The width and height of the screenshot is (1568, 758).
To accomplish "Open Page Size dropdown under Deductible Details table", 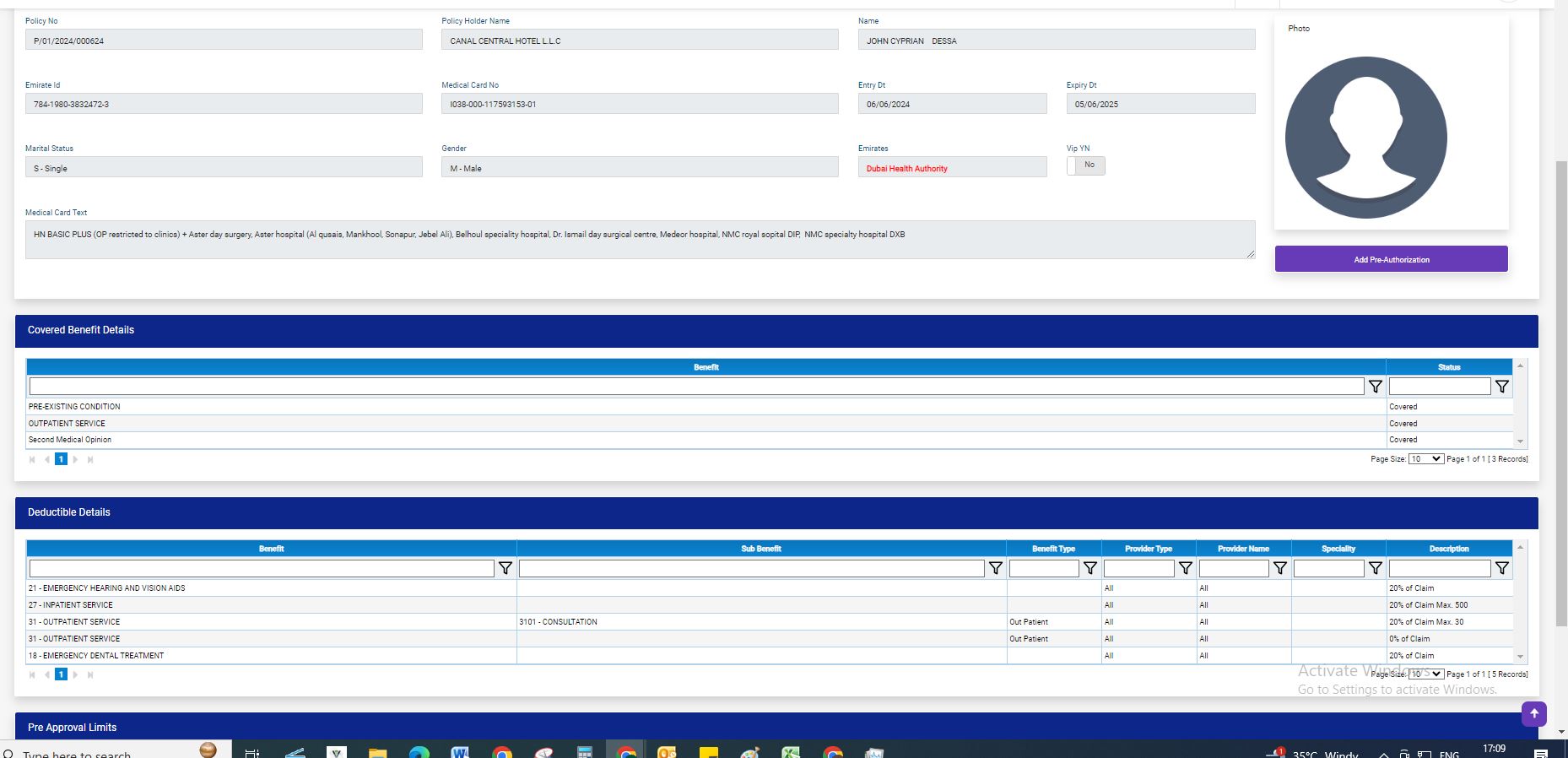I will [x=1425, y=674].
